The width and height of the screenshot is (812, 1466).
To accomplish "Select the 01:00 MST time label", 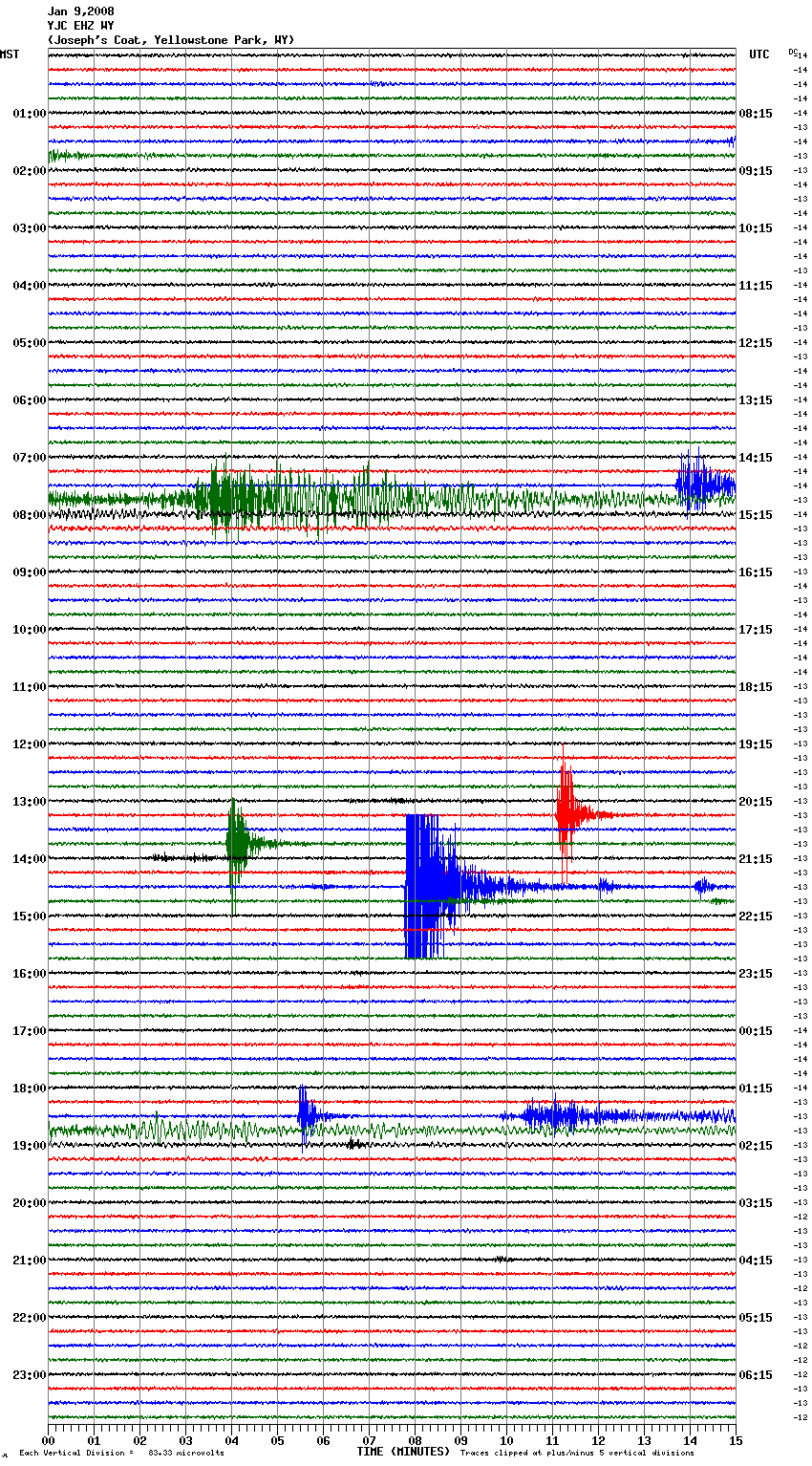I will (x=30, y=114).
